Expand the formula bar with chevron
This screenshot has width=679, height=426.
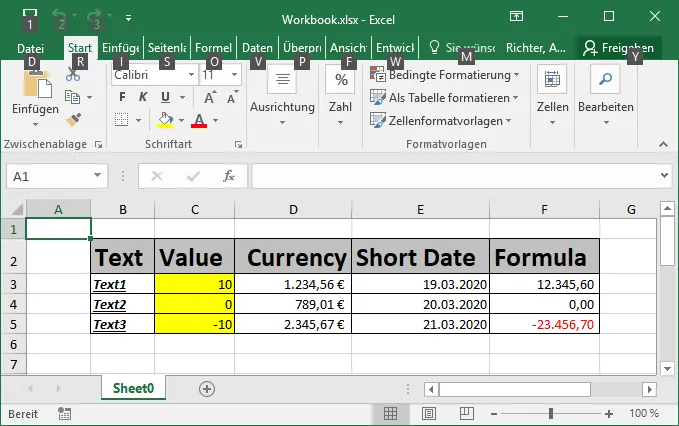(x=664, y=175)
